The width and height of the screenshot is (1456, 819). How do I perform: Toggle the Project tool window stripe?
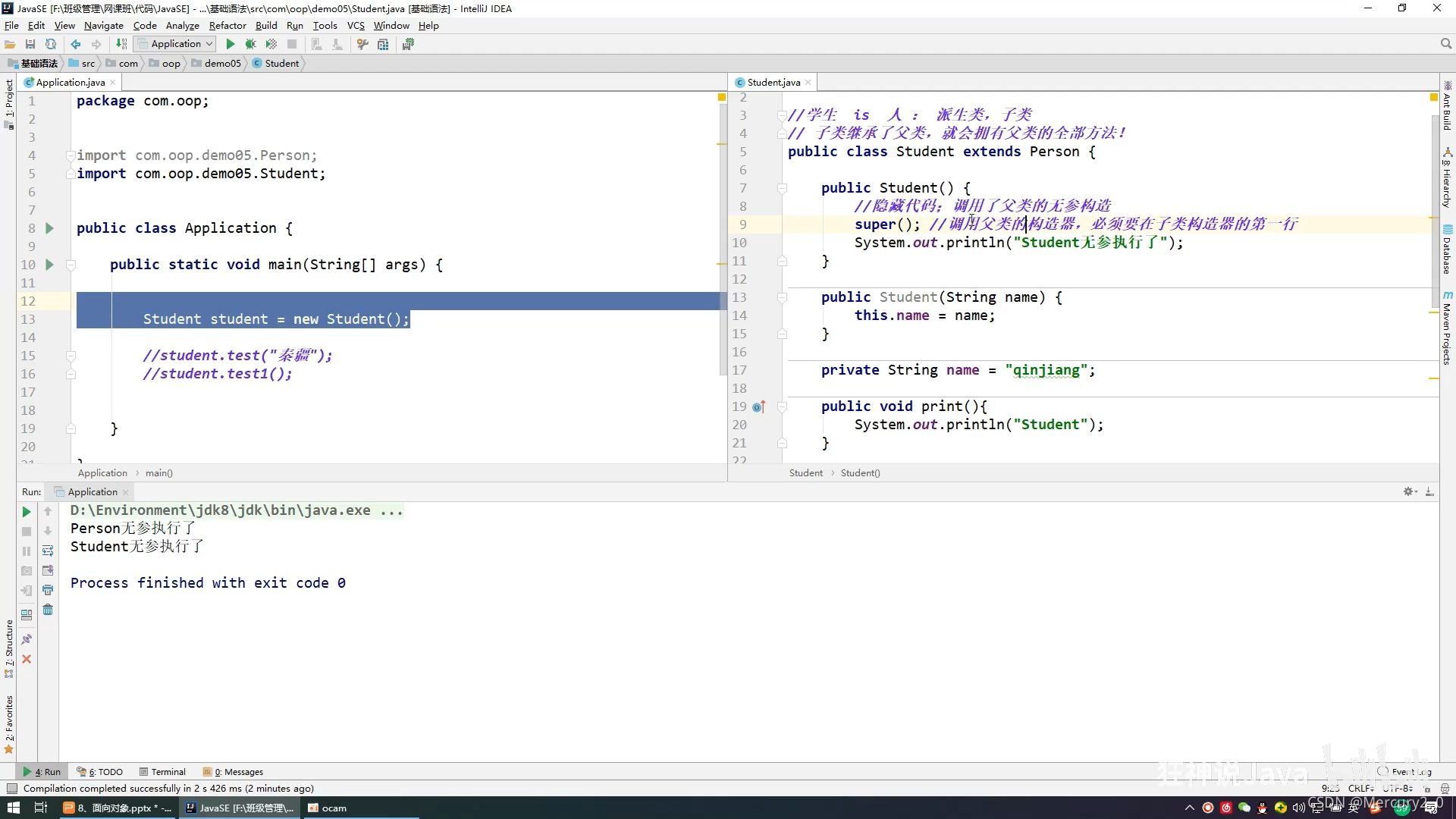pos(8,104)
